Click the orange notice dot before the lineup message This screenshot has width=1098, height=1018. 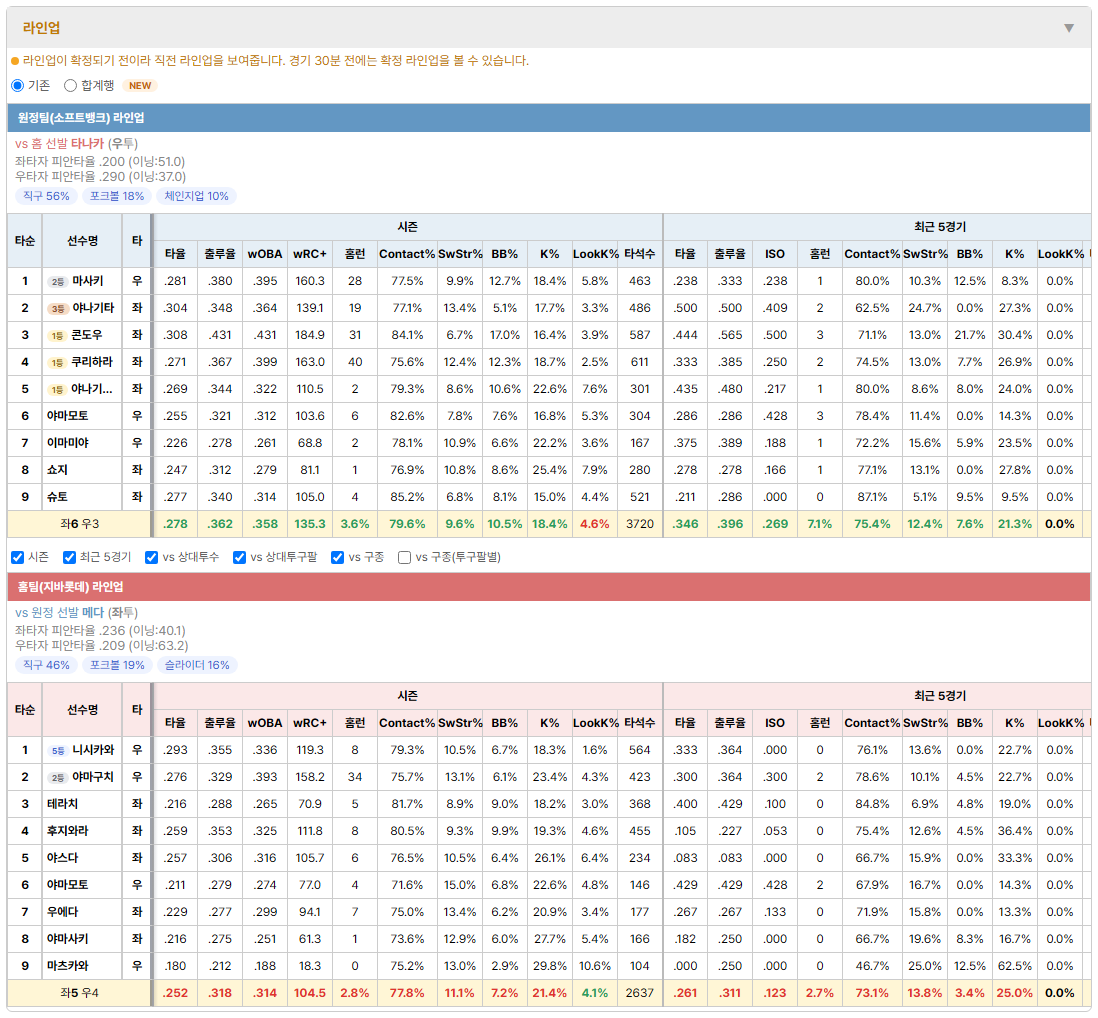coord(15,61)
